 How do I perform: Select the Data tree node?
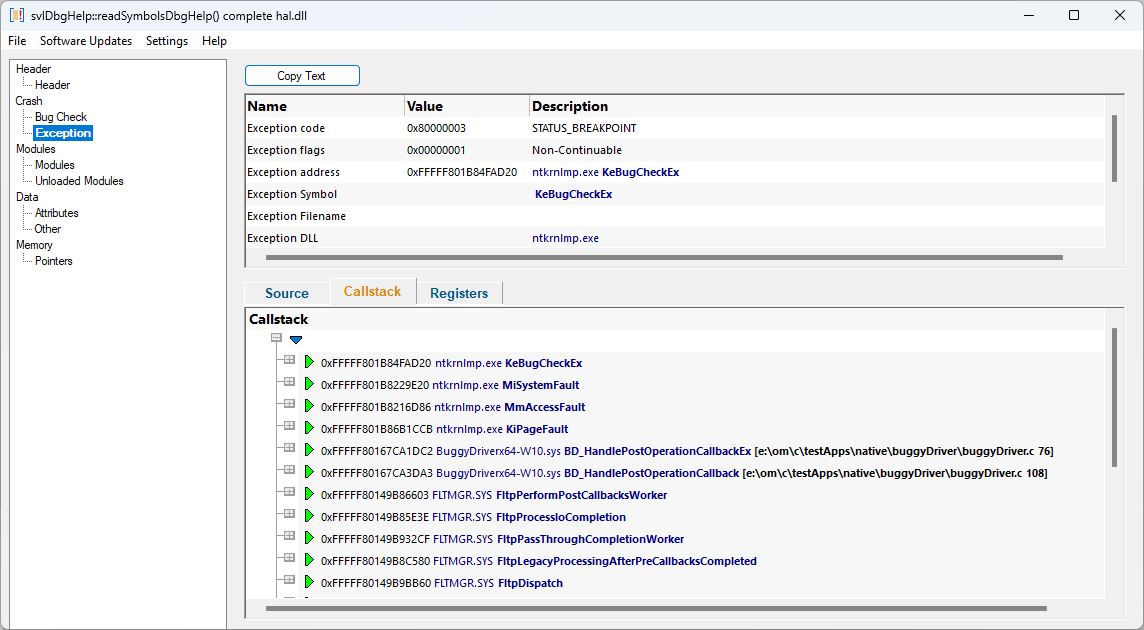27,197
